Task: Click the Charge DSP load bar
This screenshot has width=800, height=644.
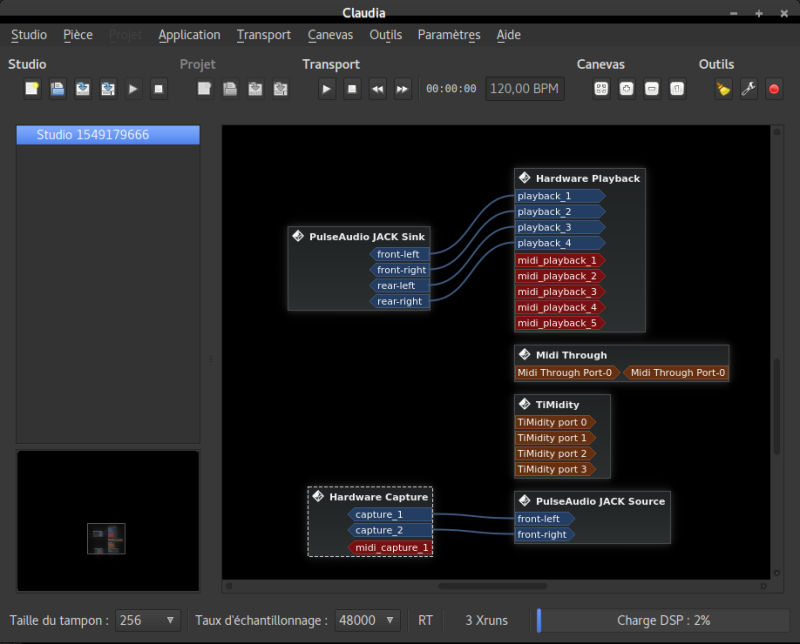Action: (663, 620)
